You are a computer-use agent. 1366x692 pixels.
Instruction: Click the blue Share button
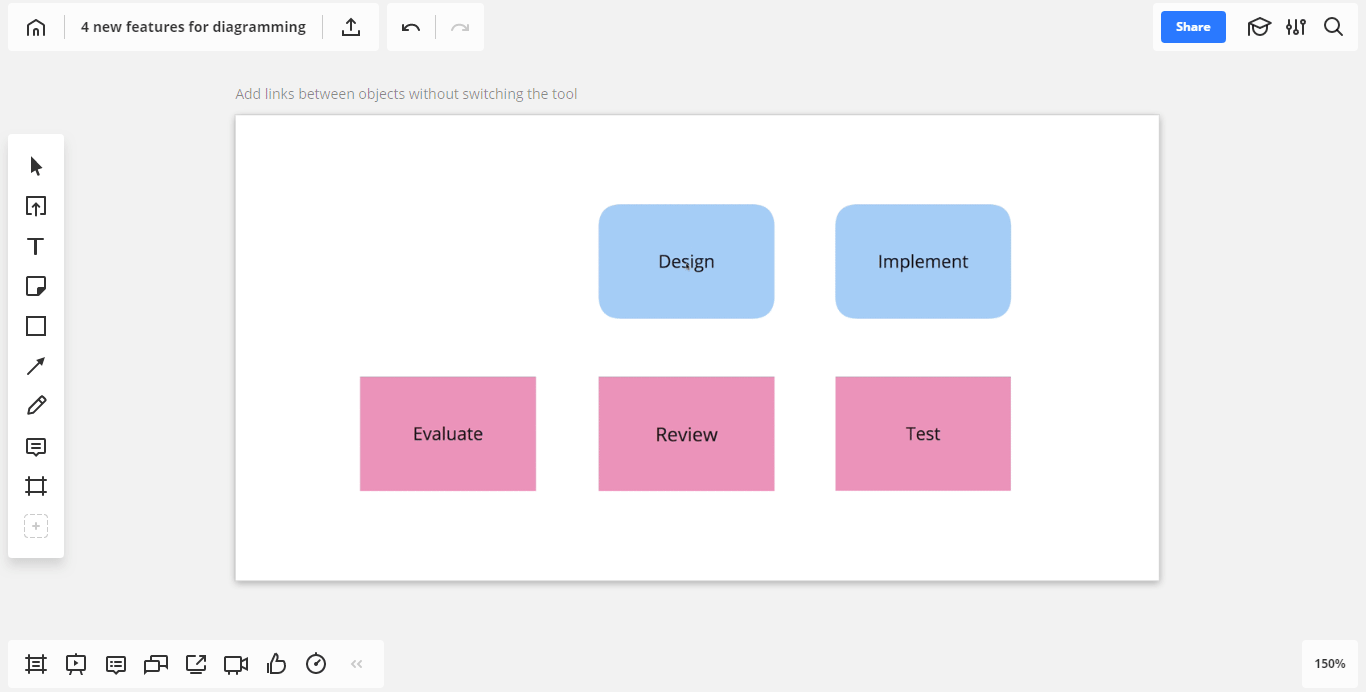1193,27
